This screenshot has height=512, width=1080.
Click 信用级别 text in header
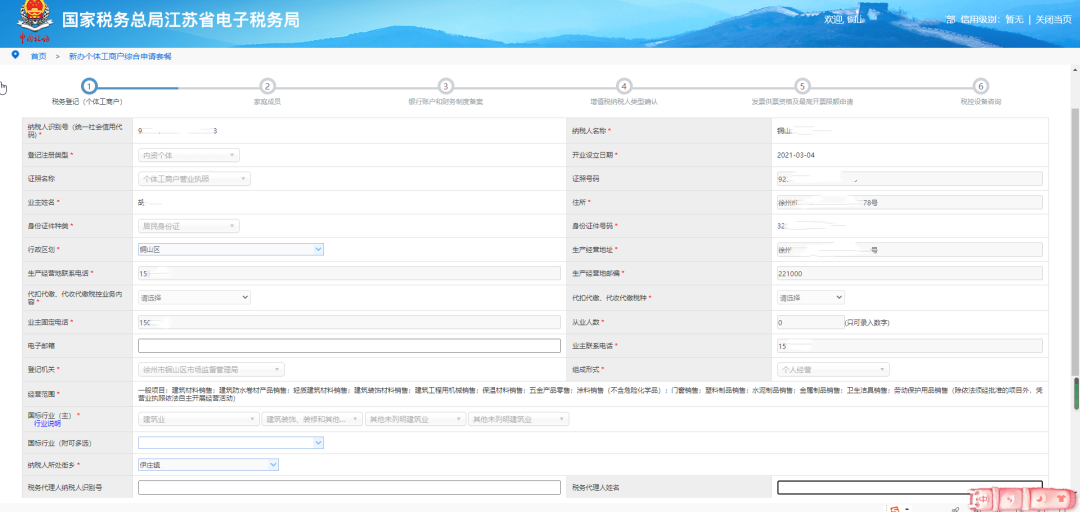click(x=979, y=19)
